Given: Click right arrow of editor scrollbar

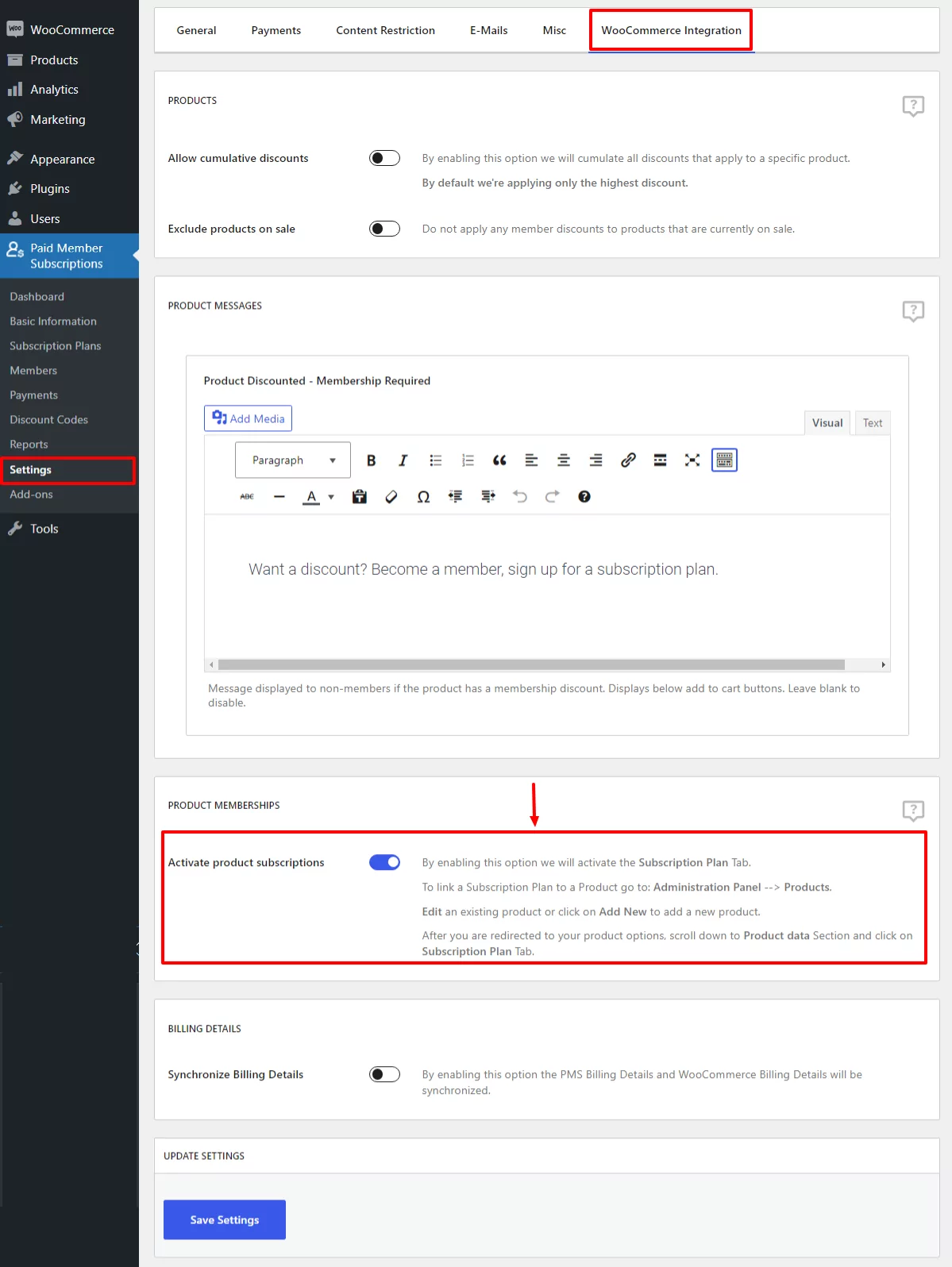Looking at the screenshot, I should 883,664.
